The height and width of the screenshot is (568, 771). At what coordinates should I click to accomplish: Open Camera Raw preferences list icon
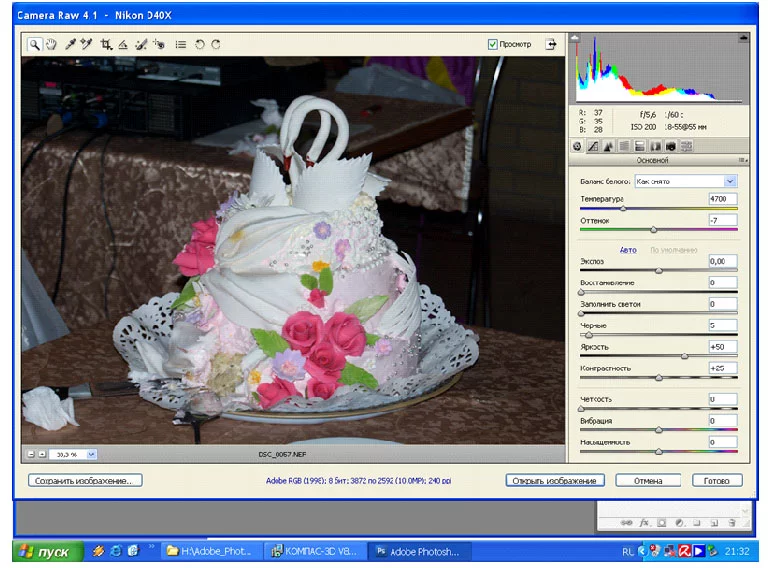pyautogui.click(x=181, y=45)
